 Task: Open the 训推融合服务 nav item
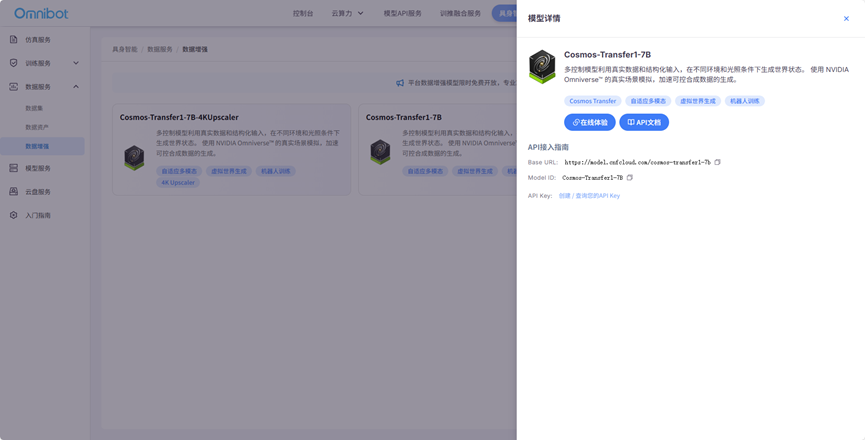coord(460,13)
